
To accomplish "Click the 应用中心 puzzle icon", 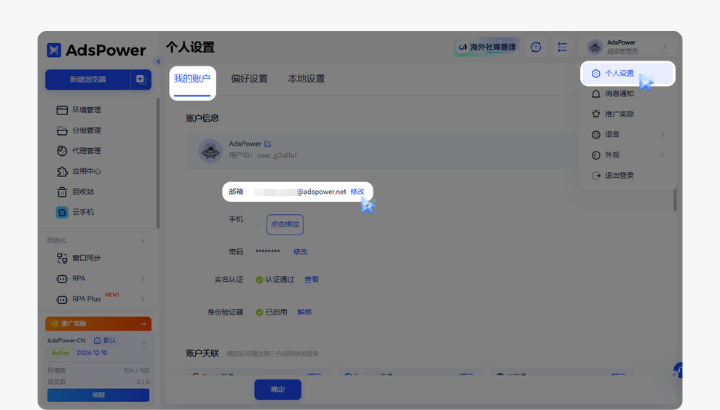I will (62, 171).
